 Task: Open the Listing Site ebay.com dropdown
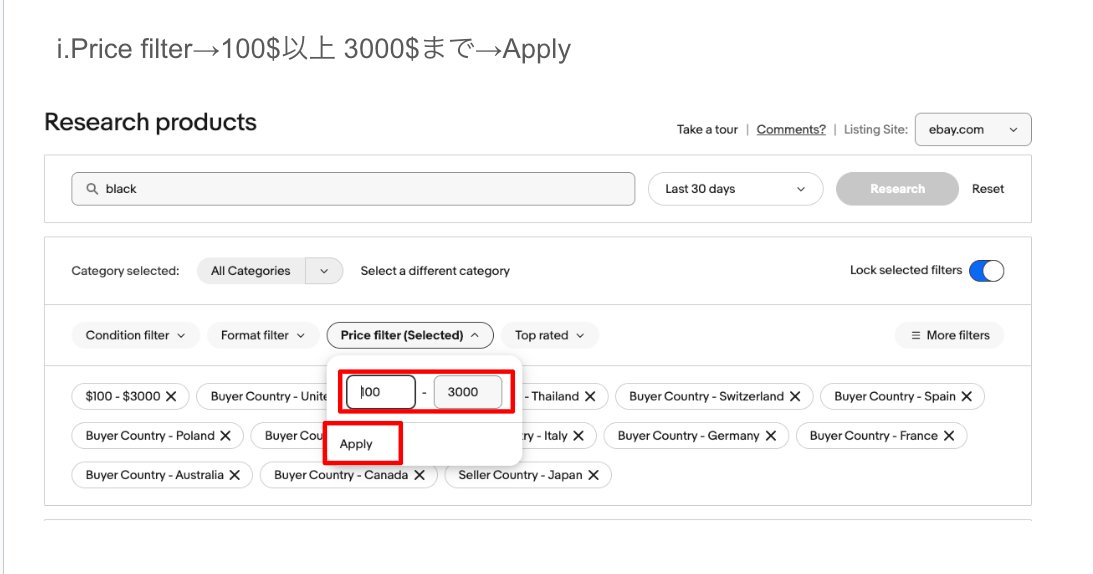(973, 129)
